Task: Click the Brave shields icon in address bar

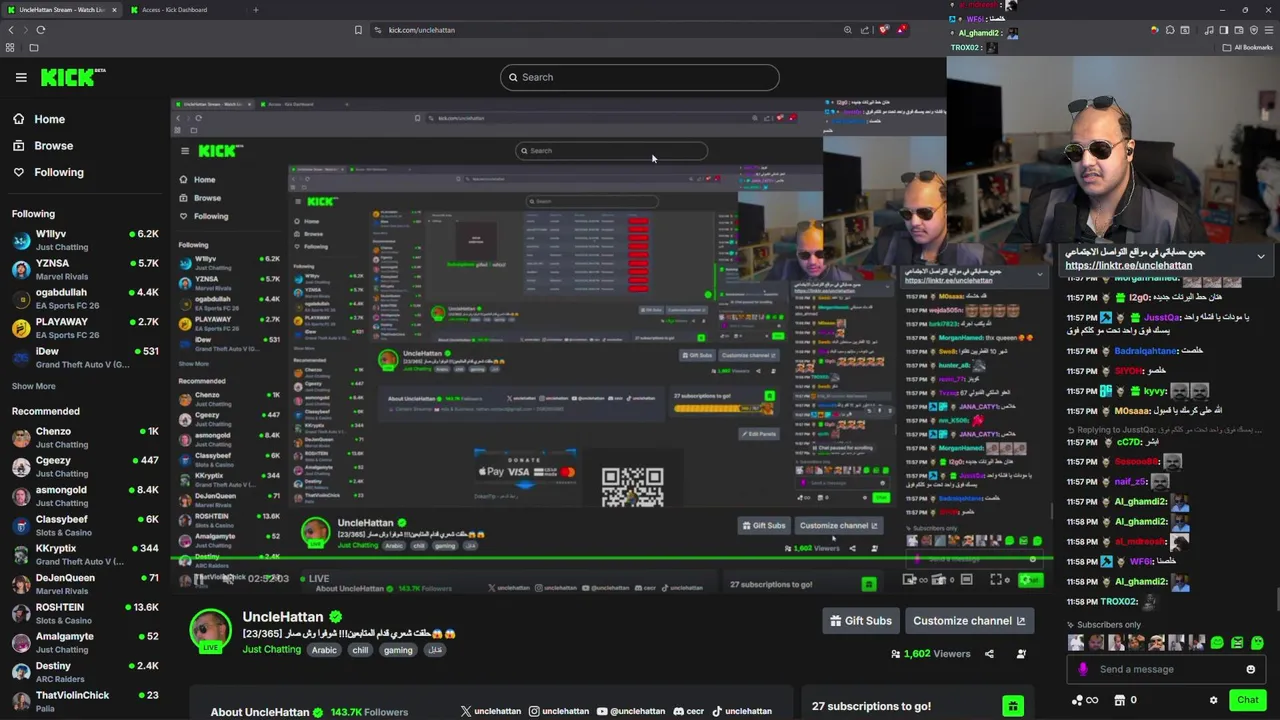Action: [x=884, y=30]
